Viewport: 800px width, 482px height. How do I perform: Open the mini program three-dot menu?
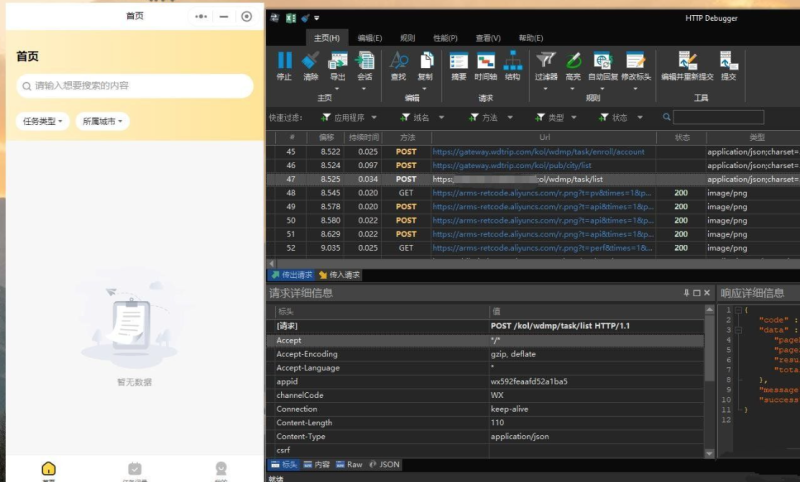click(201, 16)
